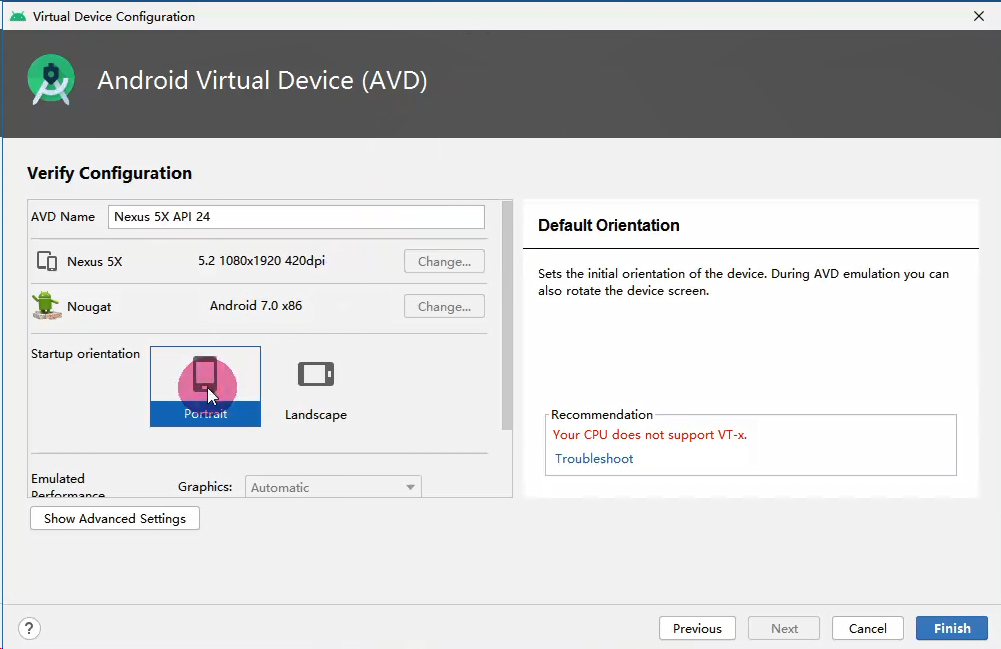The width and height of the screenshot is (1001, 649).
Task: Click Show Advanced Settings button
Action: 115,518
